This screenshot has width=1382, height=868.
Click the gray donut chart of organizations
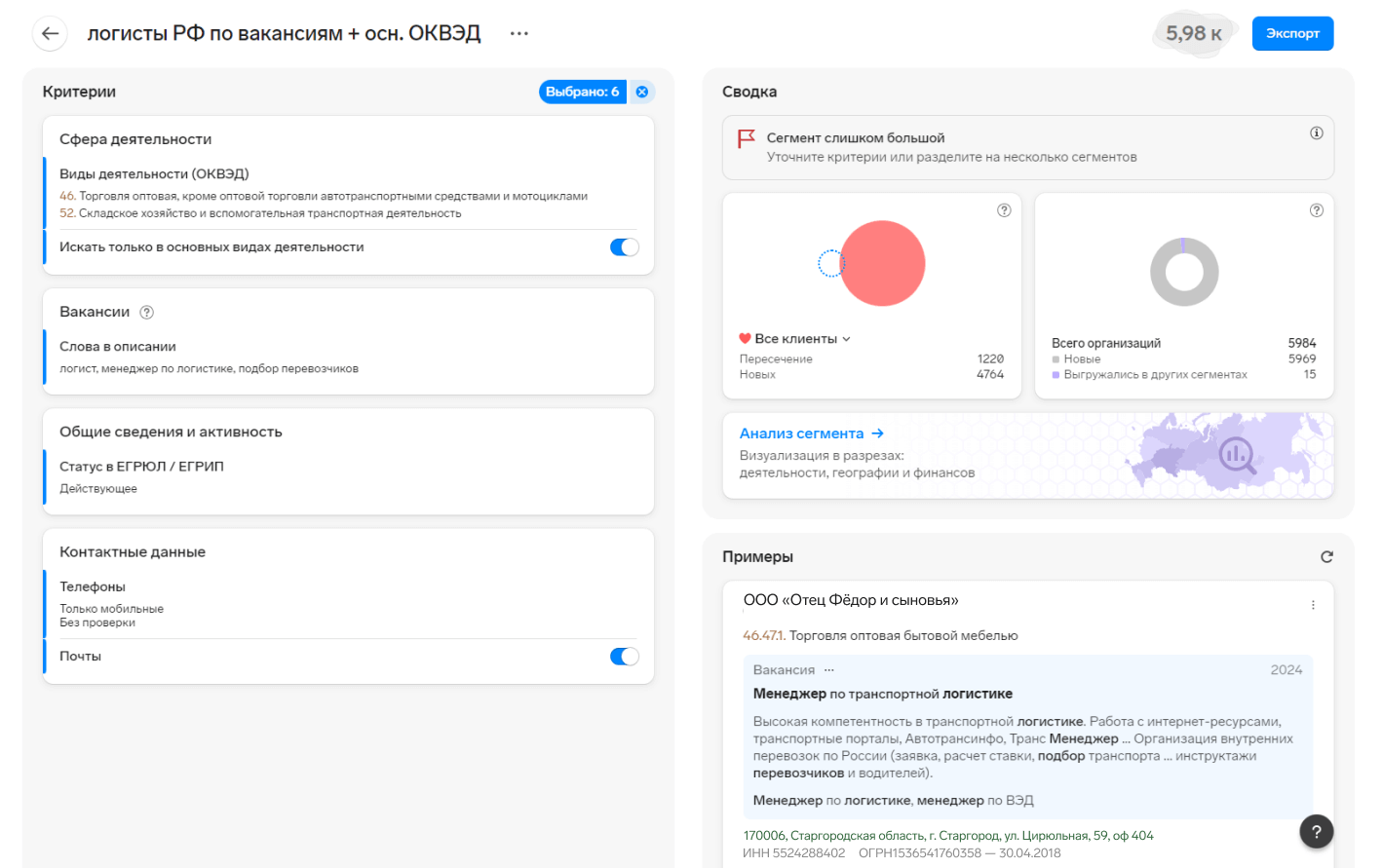pyautogui.click(x=1184, y=272)
